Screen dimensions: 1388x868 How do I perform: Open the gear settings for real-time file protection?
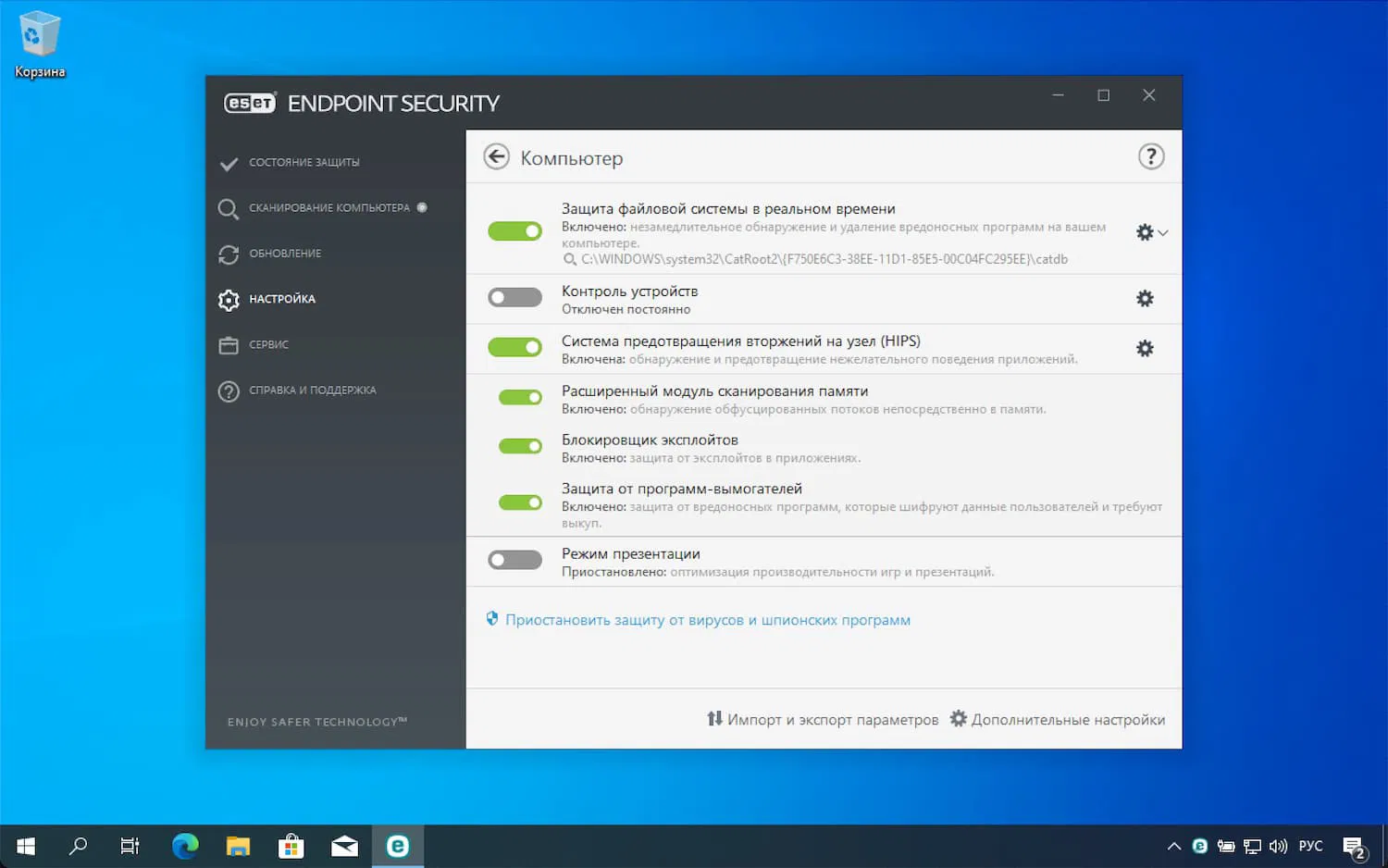[1144, 231]
